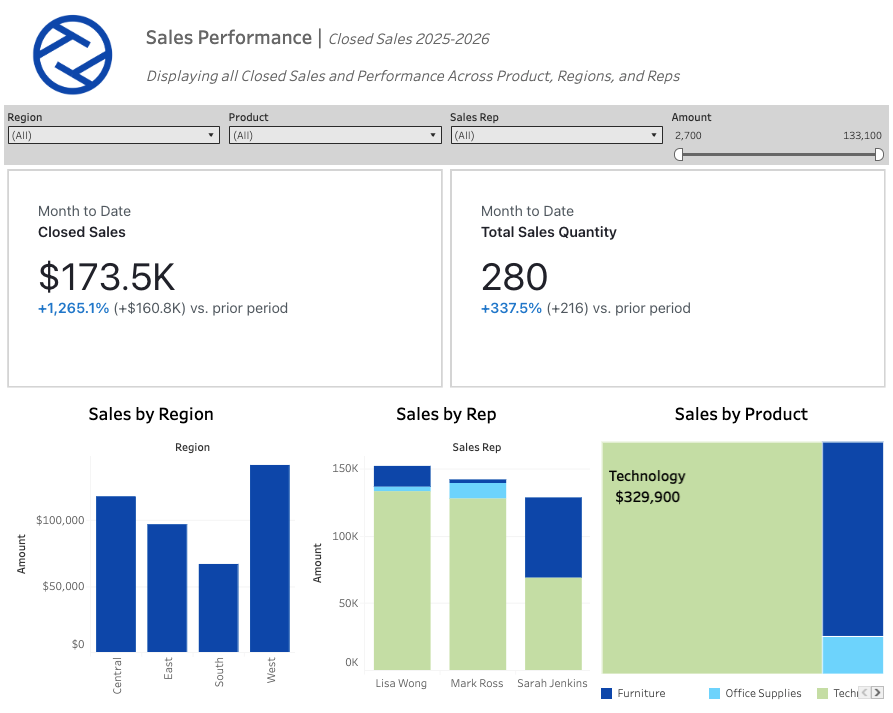Image resolution: width=893 pixels, height=713 pixels.
Task: Click the Office Supplies legend color square
Action: click(x=712, y=693)
